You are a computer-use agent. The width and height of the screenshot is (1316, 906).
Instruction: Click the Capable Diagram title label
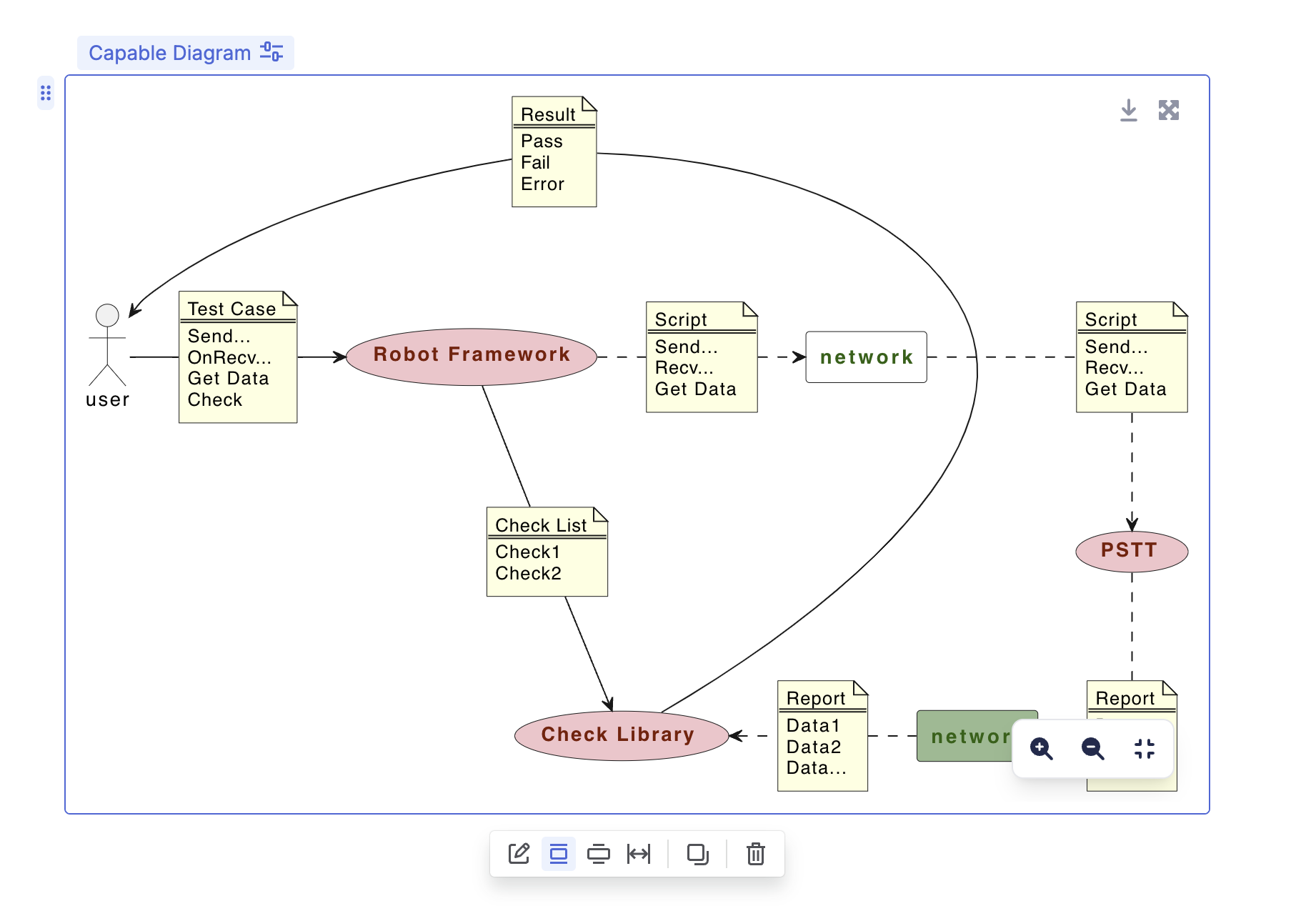[169, 52]
